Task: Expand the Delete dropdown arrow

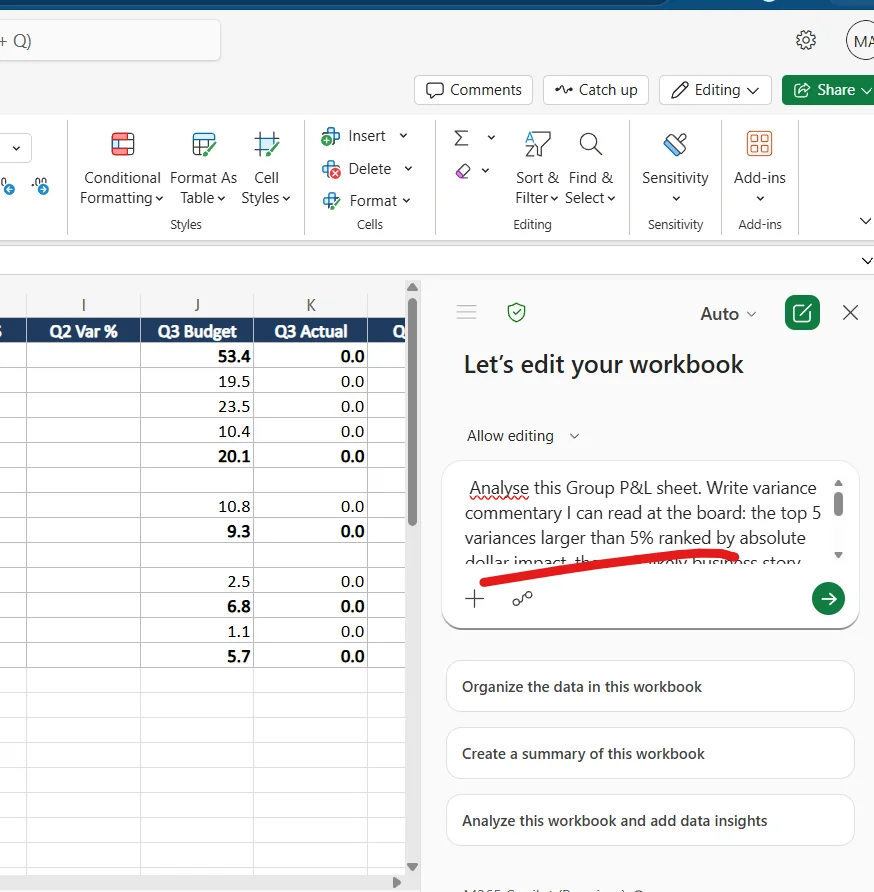Action: (x=408, y=168)
